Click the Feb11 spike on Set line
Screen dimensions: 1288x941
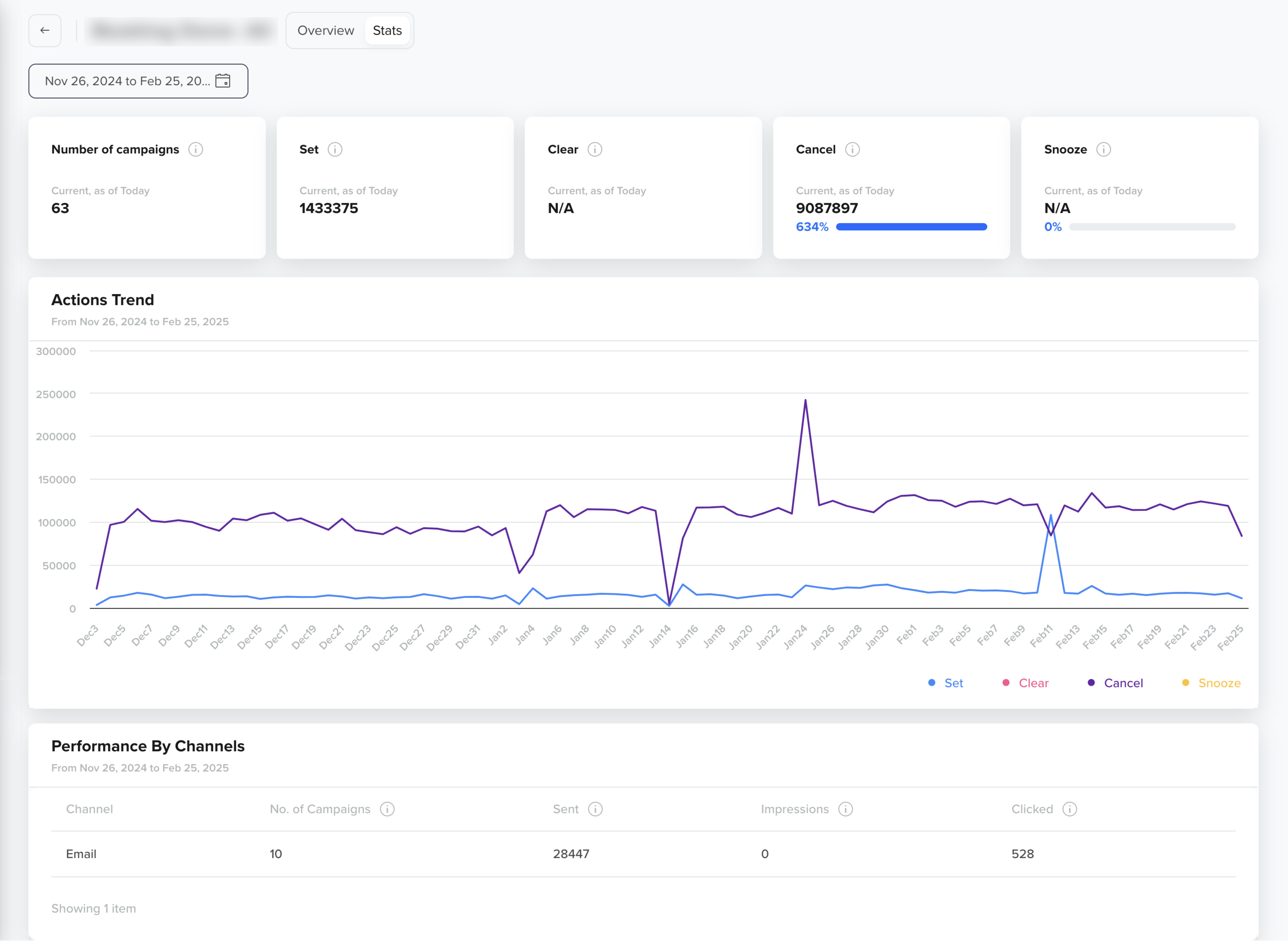click(x=1051, y=515)
